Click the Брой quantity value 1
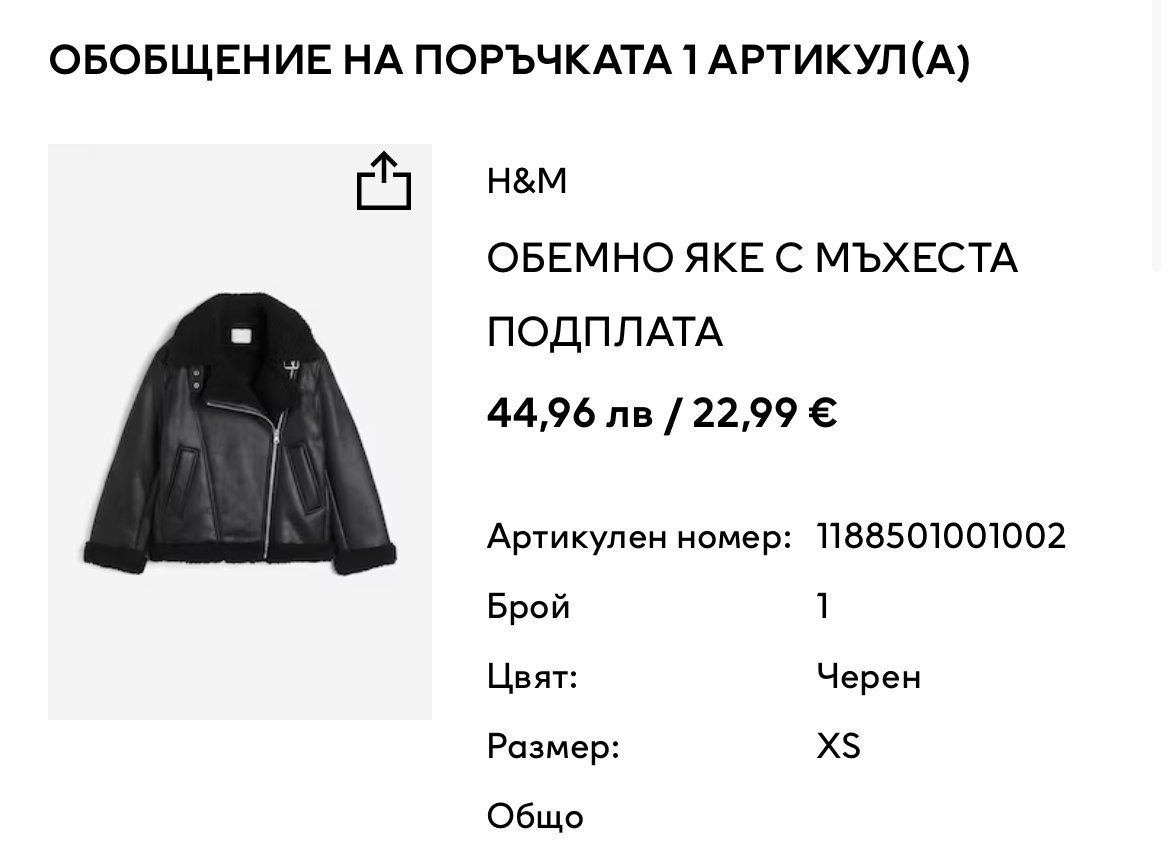1170x841 pixels. (x=823, y=606)
